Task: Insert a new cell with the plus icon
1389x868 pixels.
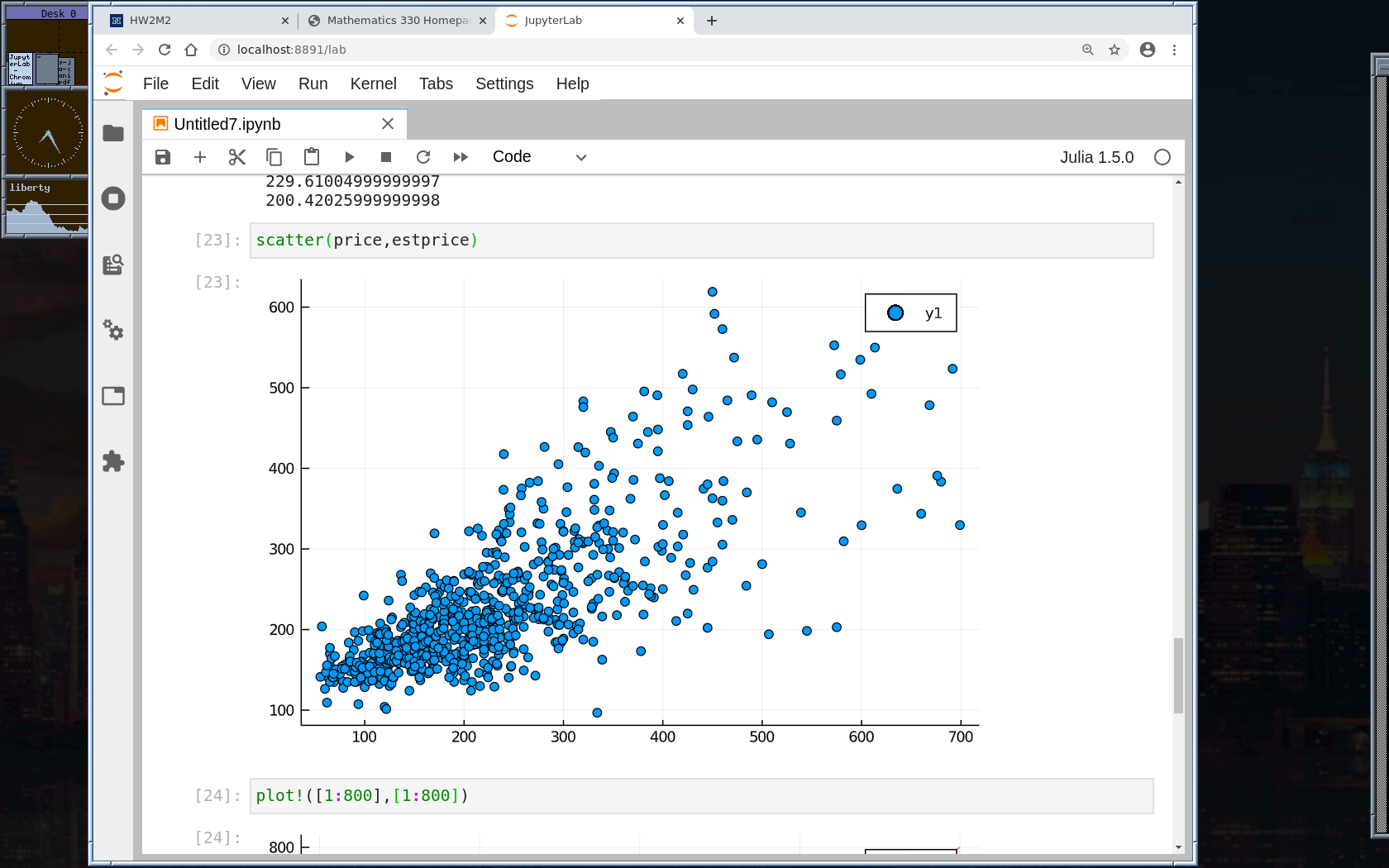Action: pos(200,157)
